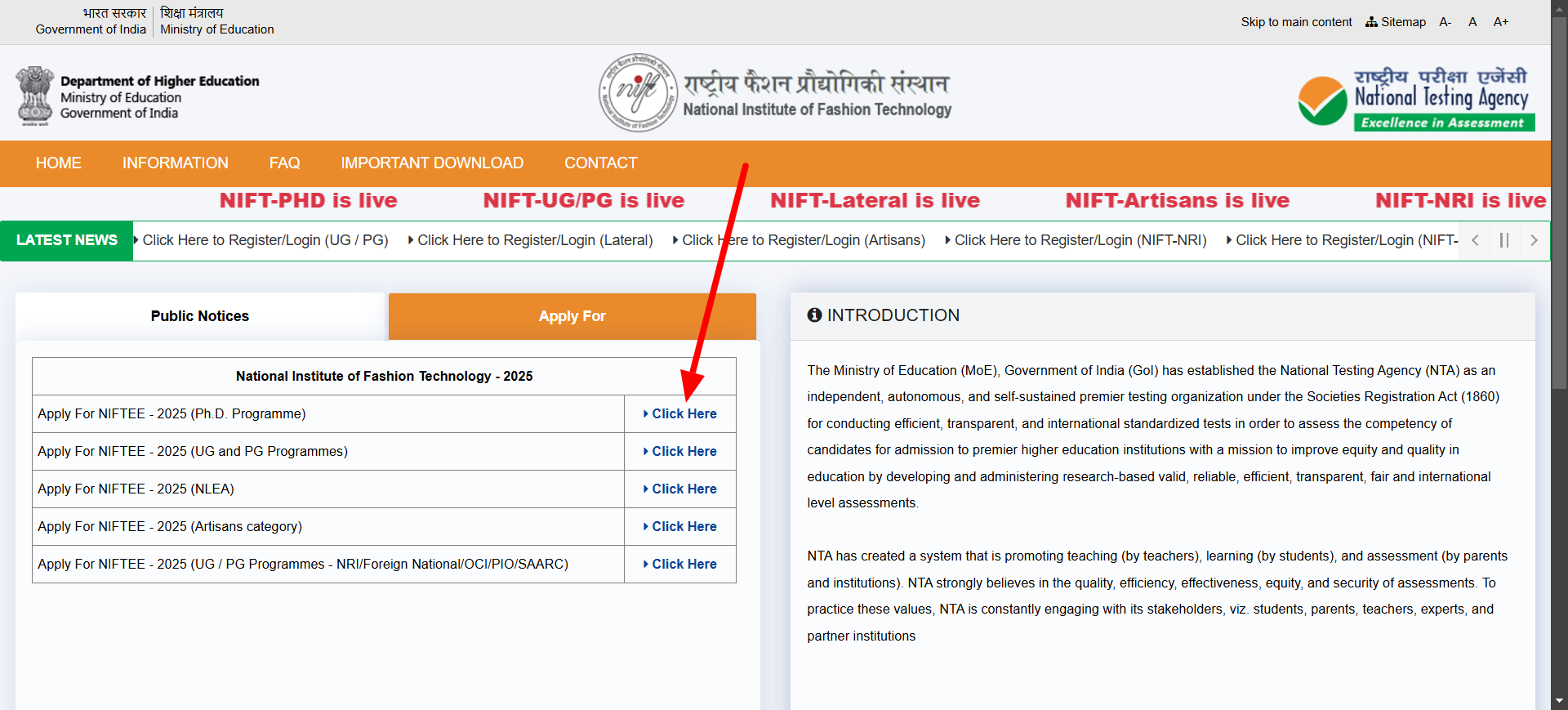Screen dimensions: 1568x710
Task: Click the NIFT-Artisans is live banner text
Action: (x=1178, y=200)
